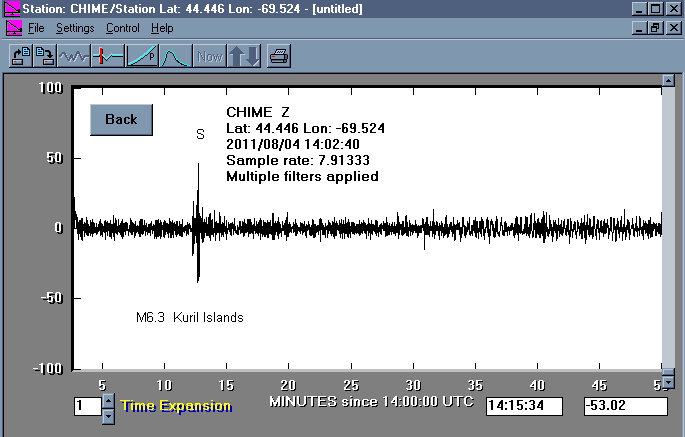Image resolution: width=685 pixels, height=437 pixels.
Task: Click the red marker pick toolbar icon
Action: tap(108, 56)
